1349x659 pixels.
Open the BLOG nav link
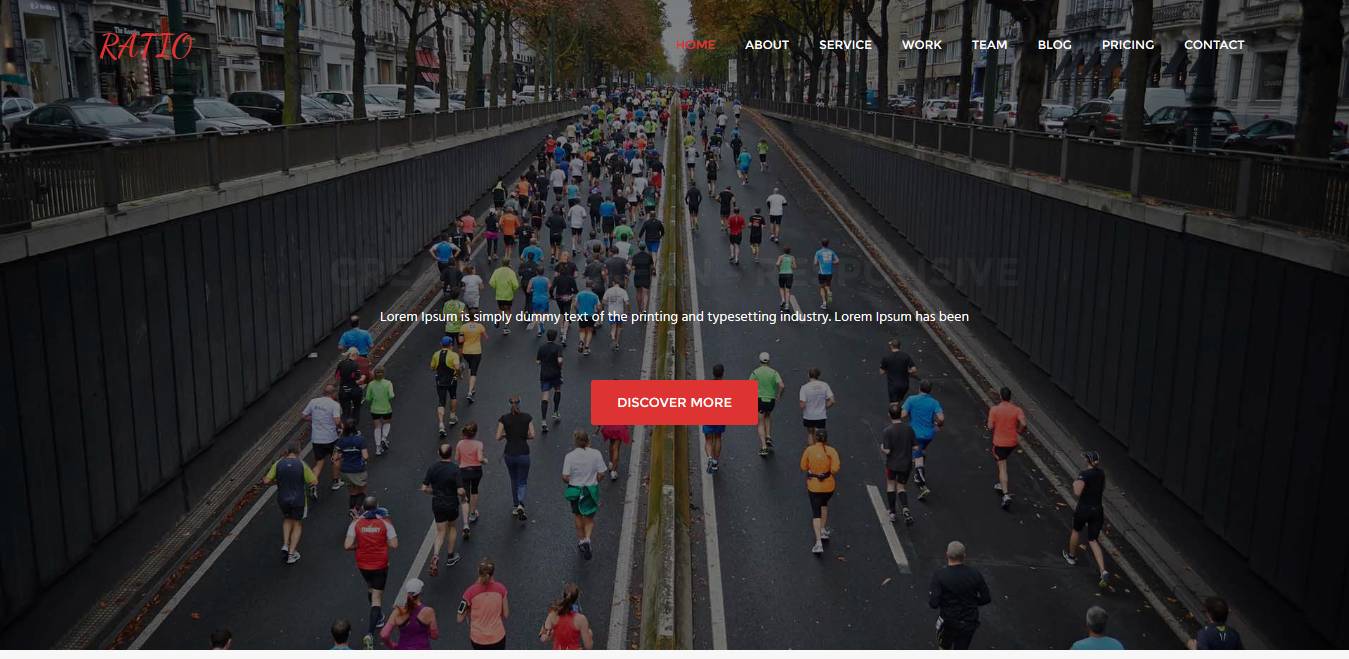(x=1054, y=45)
